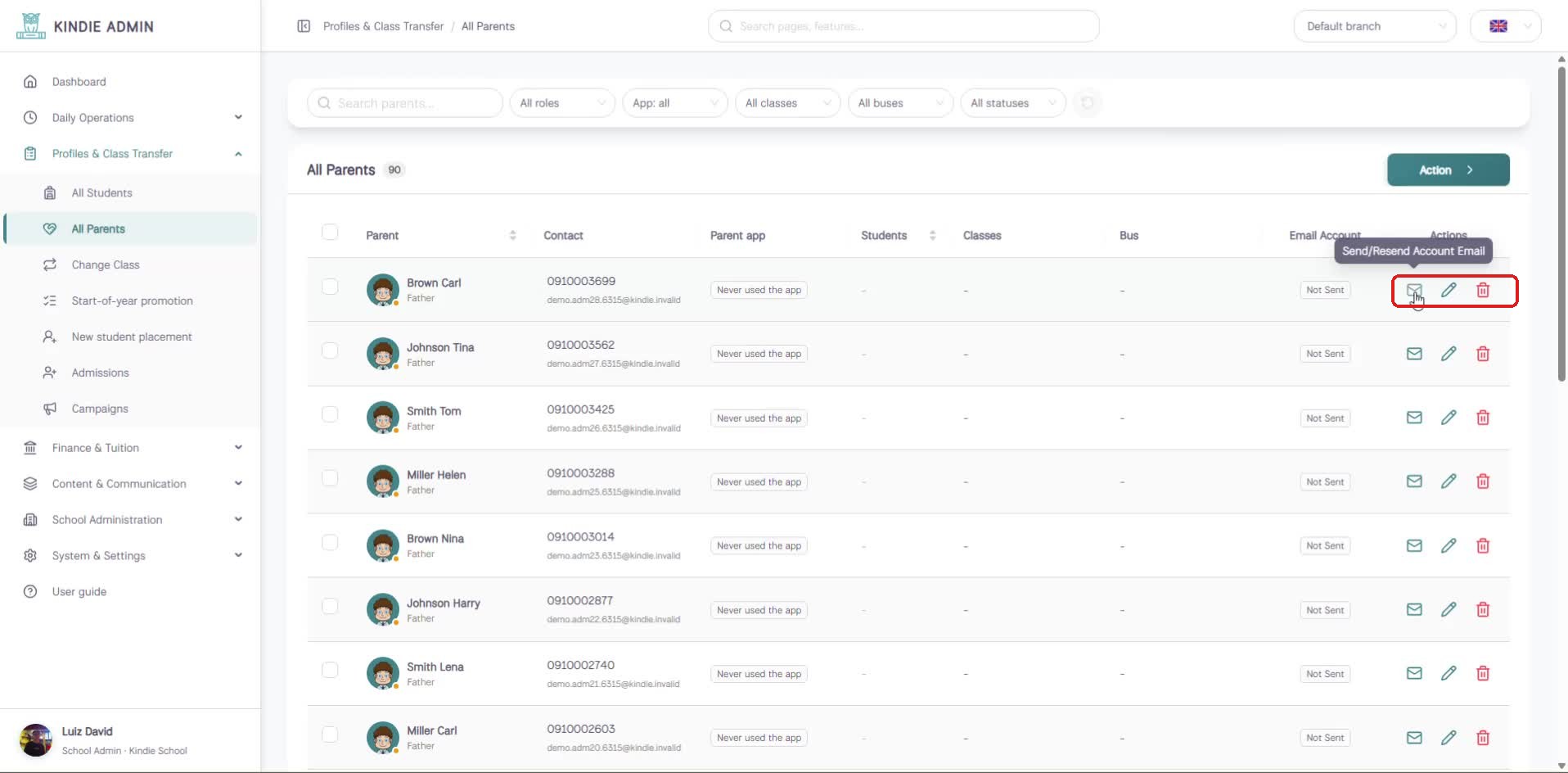Tick the select-all checkbox in table header
Viewport: 1568px width, 773px height.
330,232
